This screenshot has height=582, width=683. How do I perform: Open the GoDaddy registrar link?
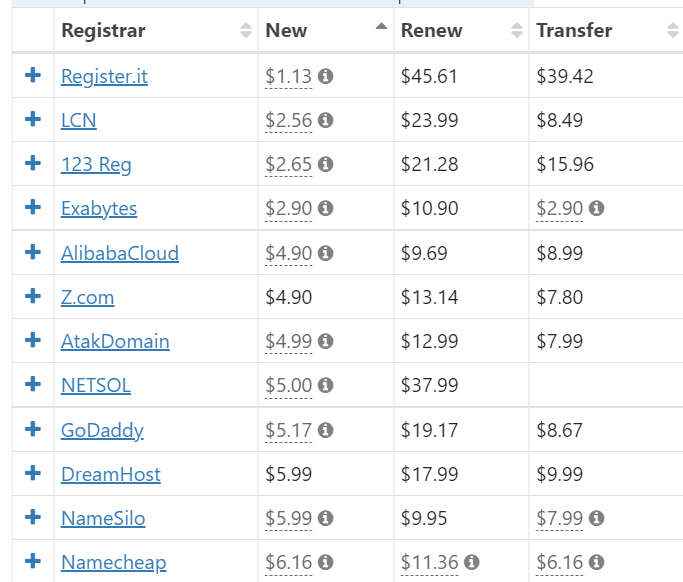coord(102,430)
